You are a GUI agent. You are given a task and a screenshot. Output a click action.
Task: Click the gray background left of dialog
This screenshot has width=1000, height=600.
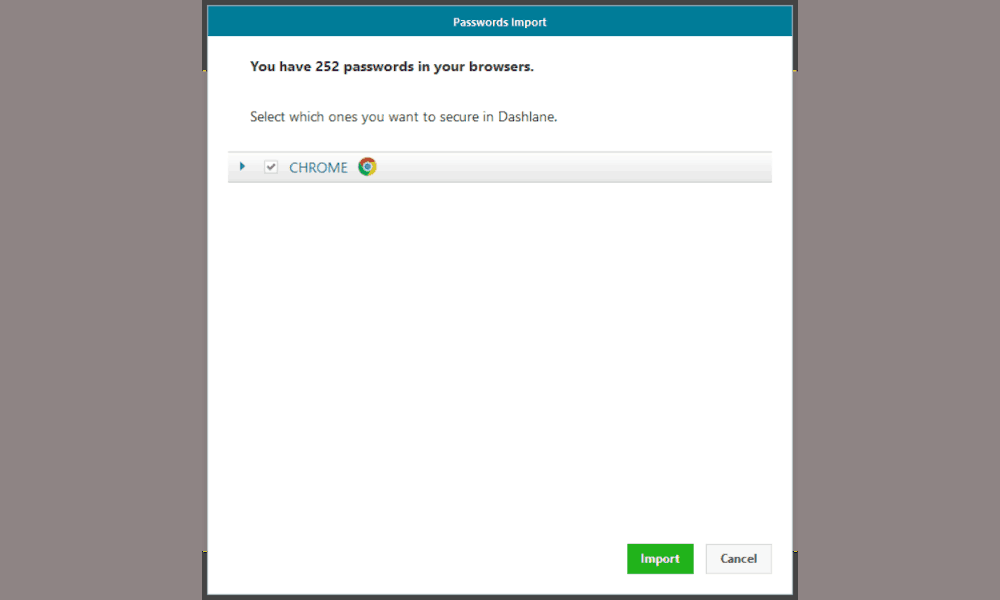(x=101, y=300)
